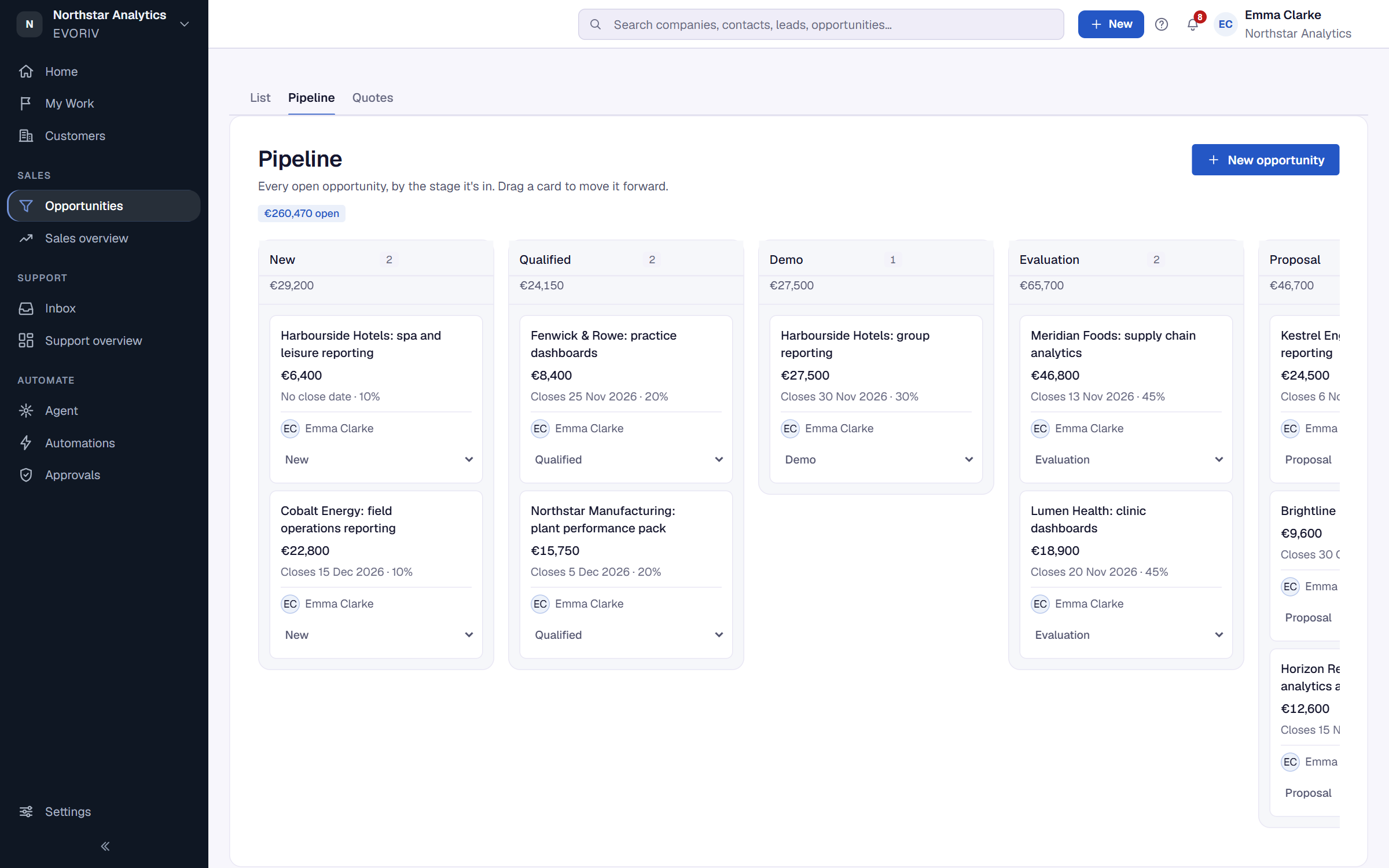Expand the Northstar Analytics workspace switcher

pos(185,24)
